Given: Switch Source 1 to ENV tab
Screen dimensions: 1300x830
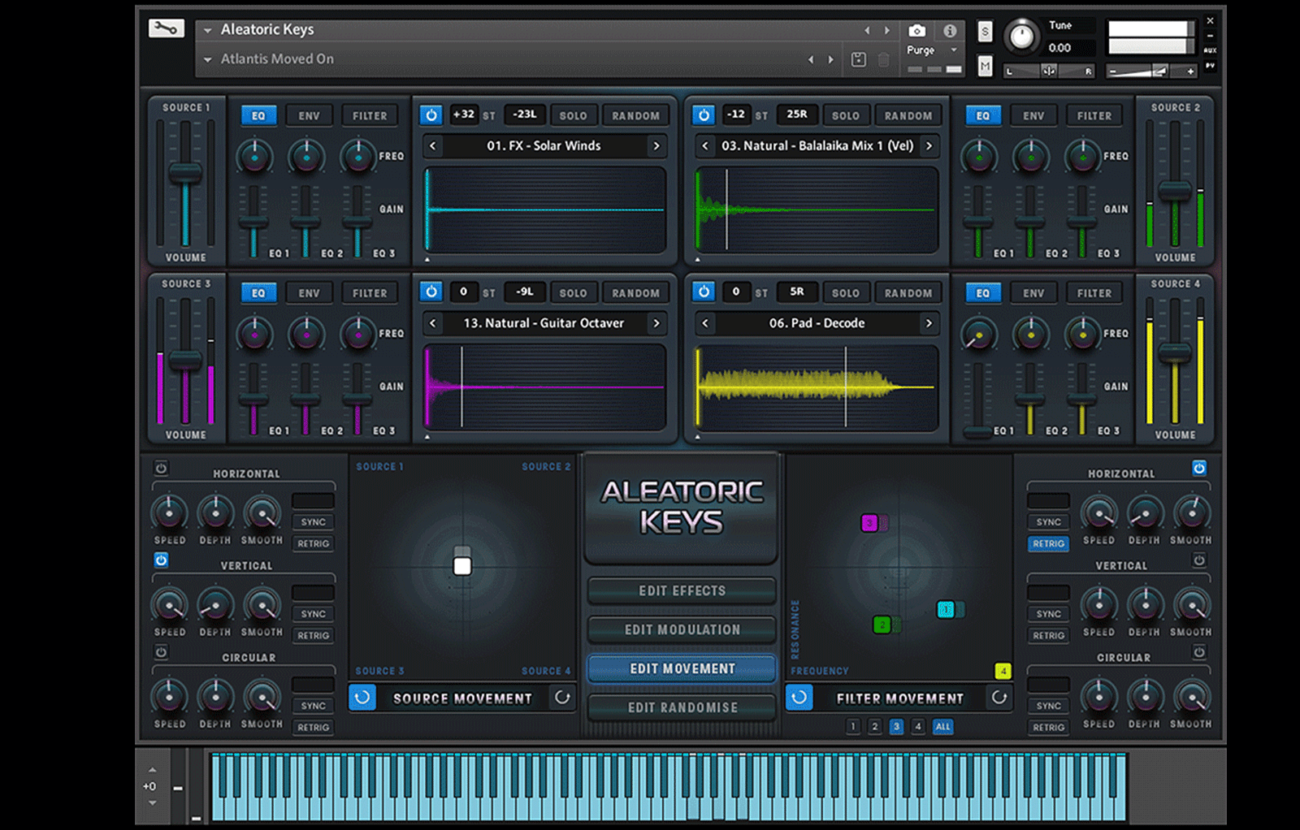Looking at the screenshot, I should pos(309,116).
